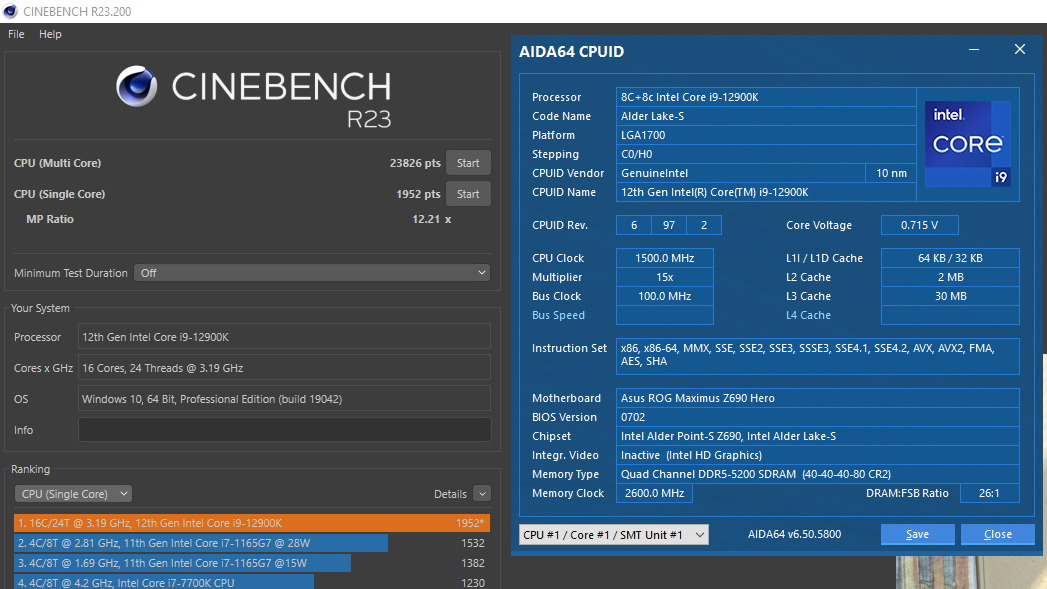The height and width of the screenshot is (589, 1047).
Task: Click the Bus Speed link label
Action: (x=558, y=315)
